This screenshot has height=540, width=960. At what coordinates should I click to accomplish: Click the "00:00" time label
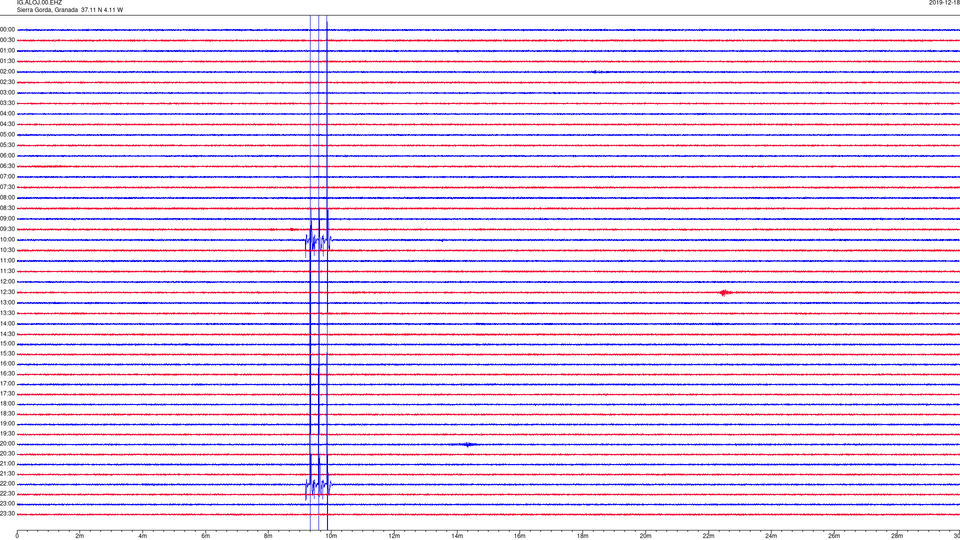click(x=7, y=29)
